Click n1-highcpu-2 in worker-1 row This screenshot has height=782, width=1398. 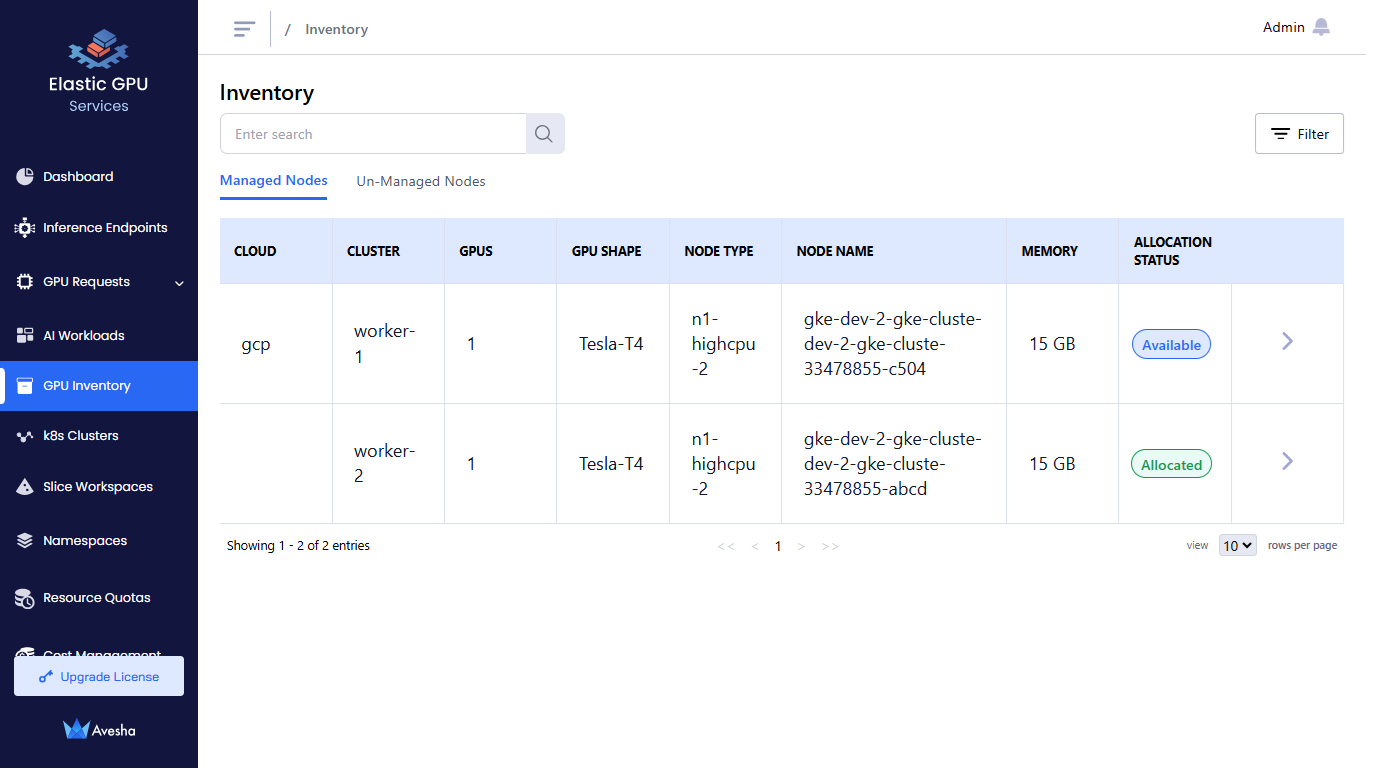[723, 344]
